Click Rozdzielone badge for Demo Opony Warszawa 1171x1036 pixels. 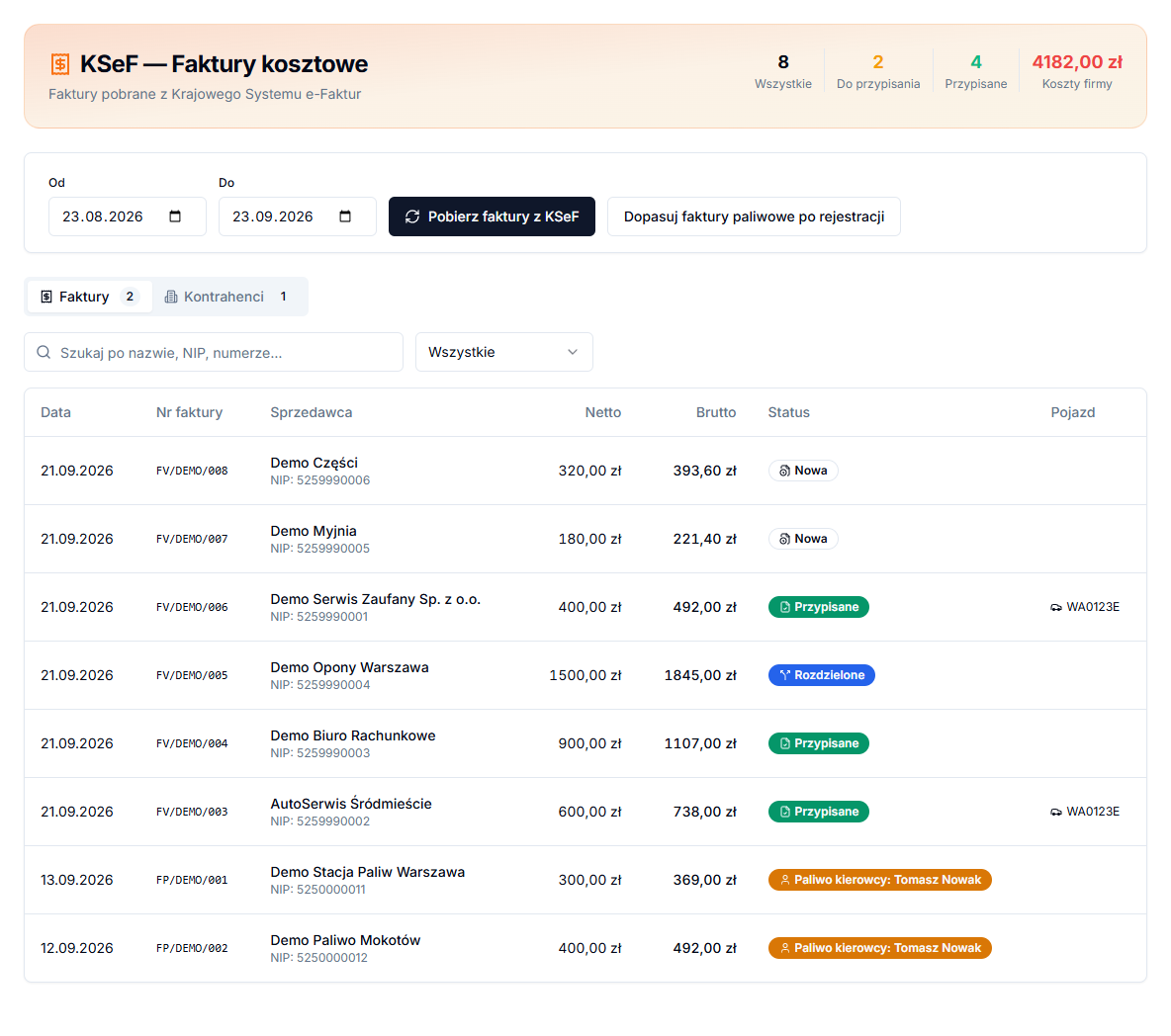pos(822,675)
